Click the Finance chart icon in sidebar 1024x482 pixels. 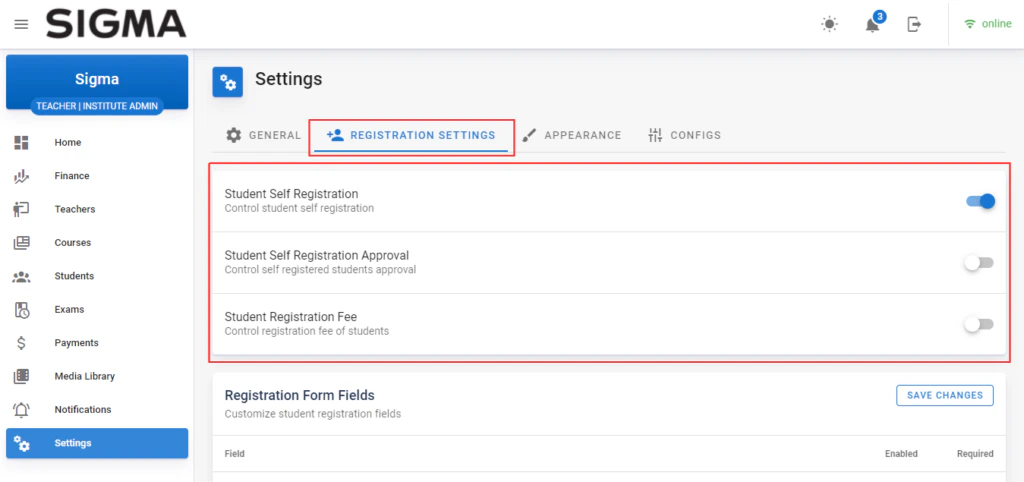(22, 176)
